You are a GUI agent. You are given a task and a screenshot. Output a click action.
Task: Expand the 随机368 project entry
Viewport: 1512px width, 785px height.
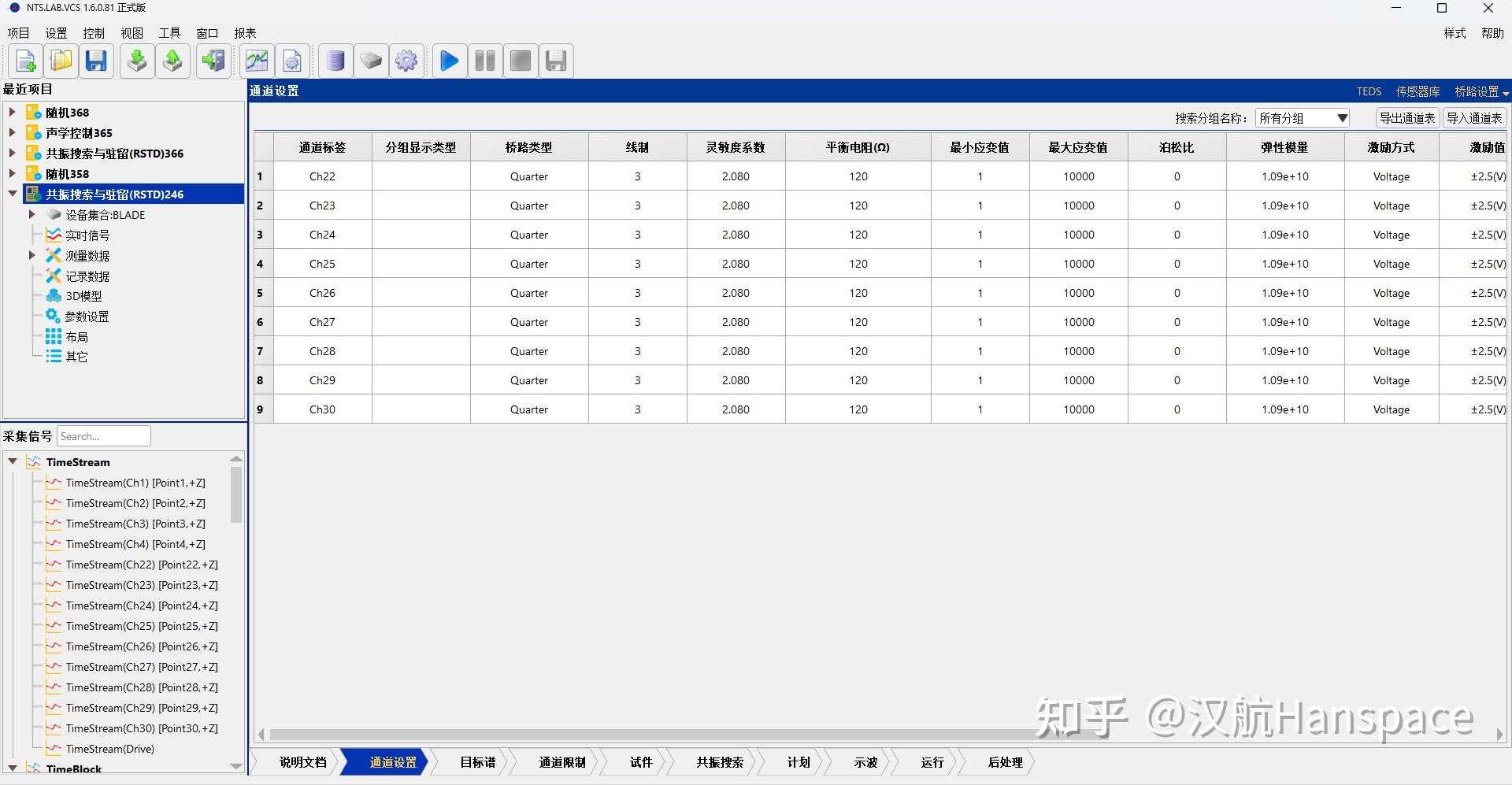coord(11,112)
